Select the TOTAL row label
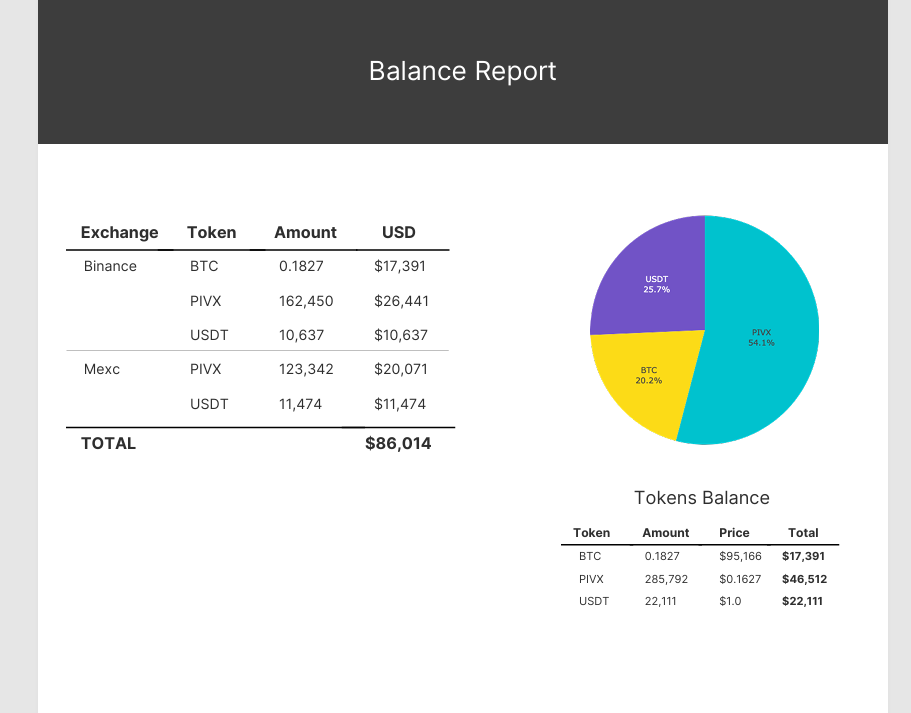This screenshot has width=911, height=713. [108, 443]
